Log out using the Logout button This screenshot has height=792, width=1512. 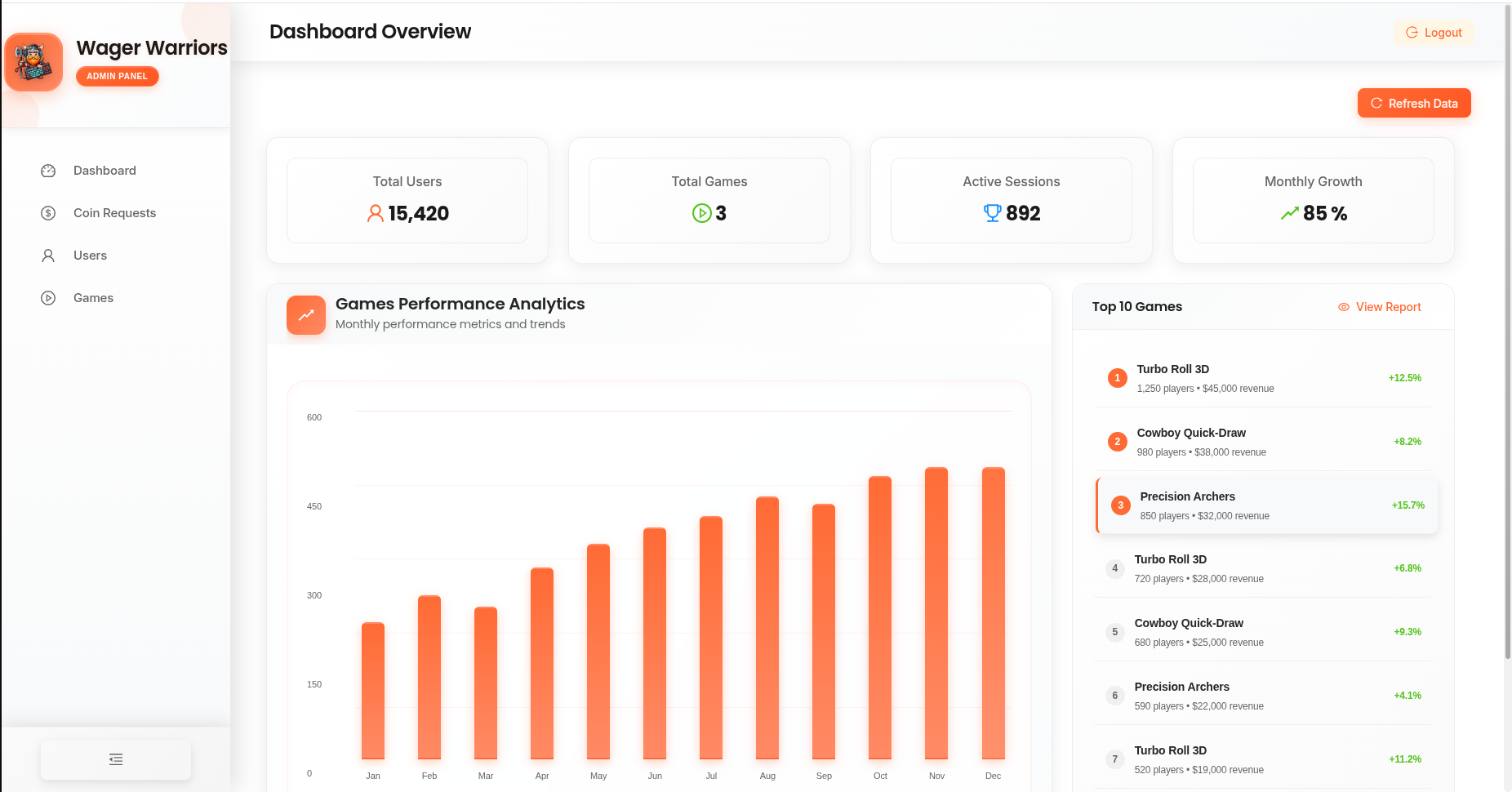coord(1434,33)
